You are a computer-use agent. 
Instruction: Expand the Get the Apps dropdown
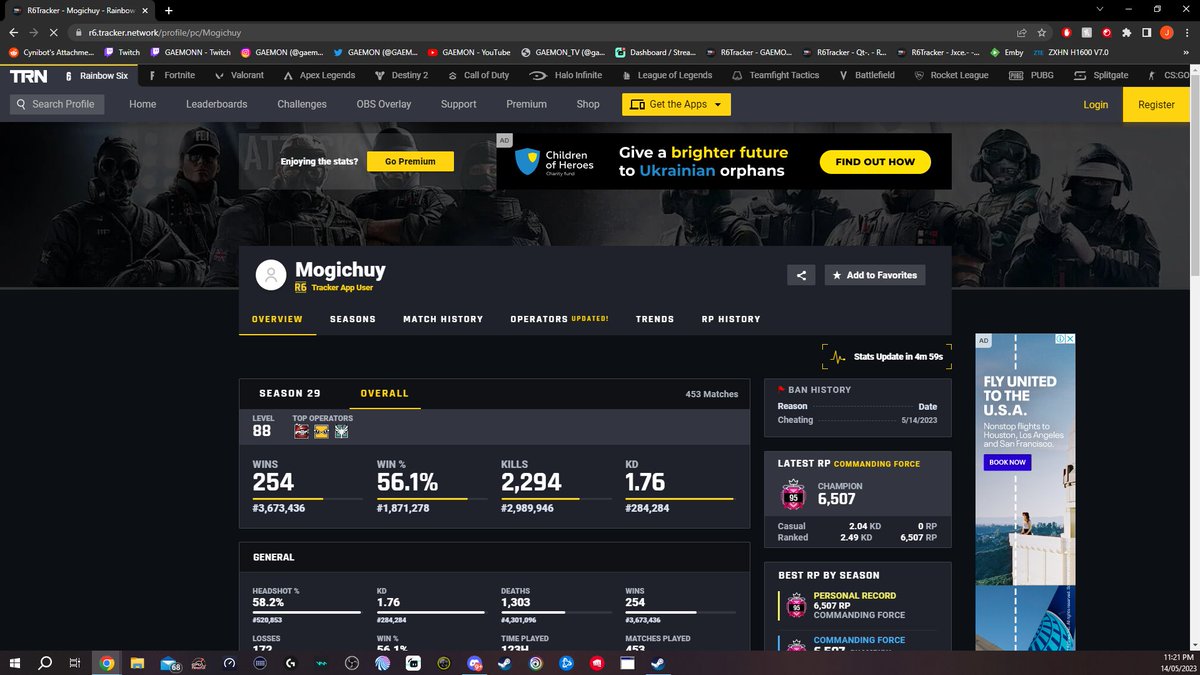coord(676,104)
